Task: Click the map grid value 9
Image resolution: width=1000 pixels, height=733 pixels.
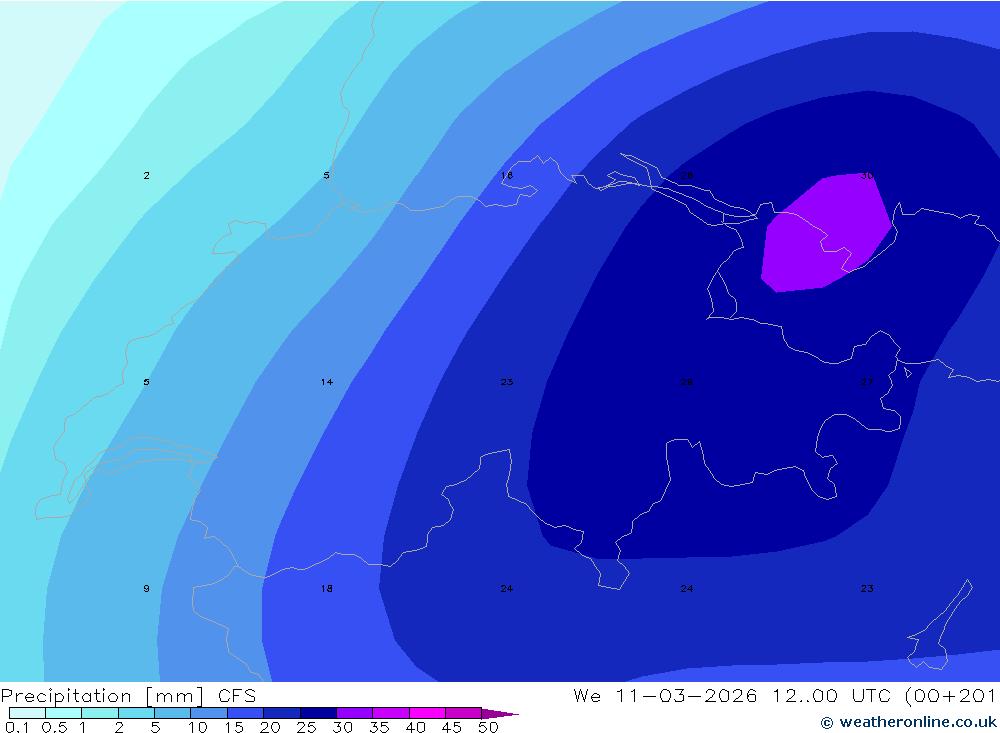Action: click(x=147, y=588)
